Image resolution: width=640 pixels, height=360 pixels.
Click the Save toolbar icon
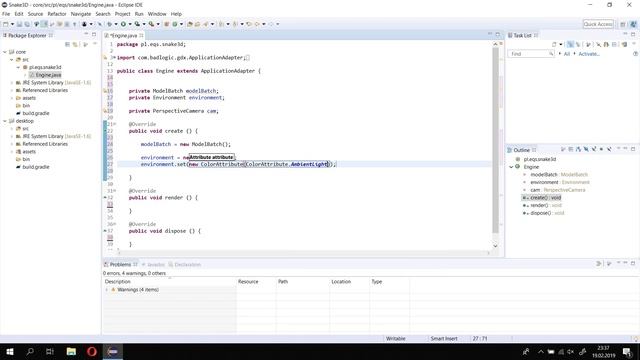pyautogui.click(x=19, y=24)
